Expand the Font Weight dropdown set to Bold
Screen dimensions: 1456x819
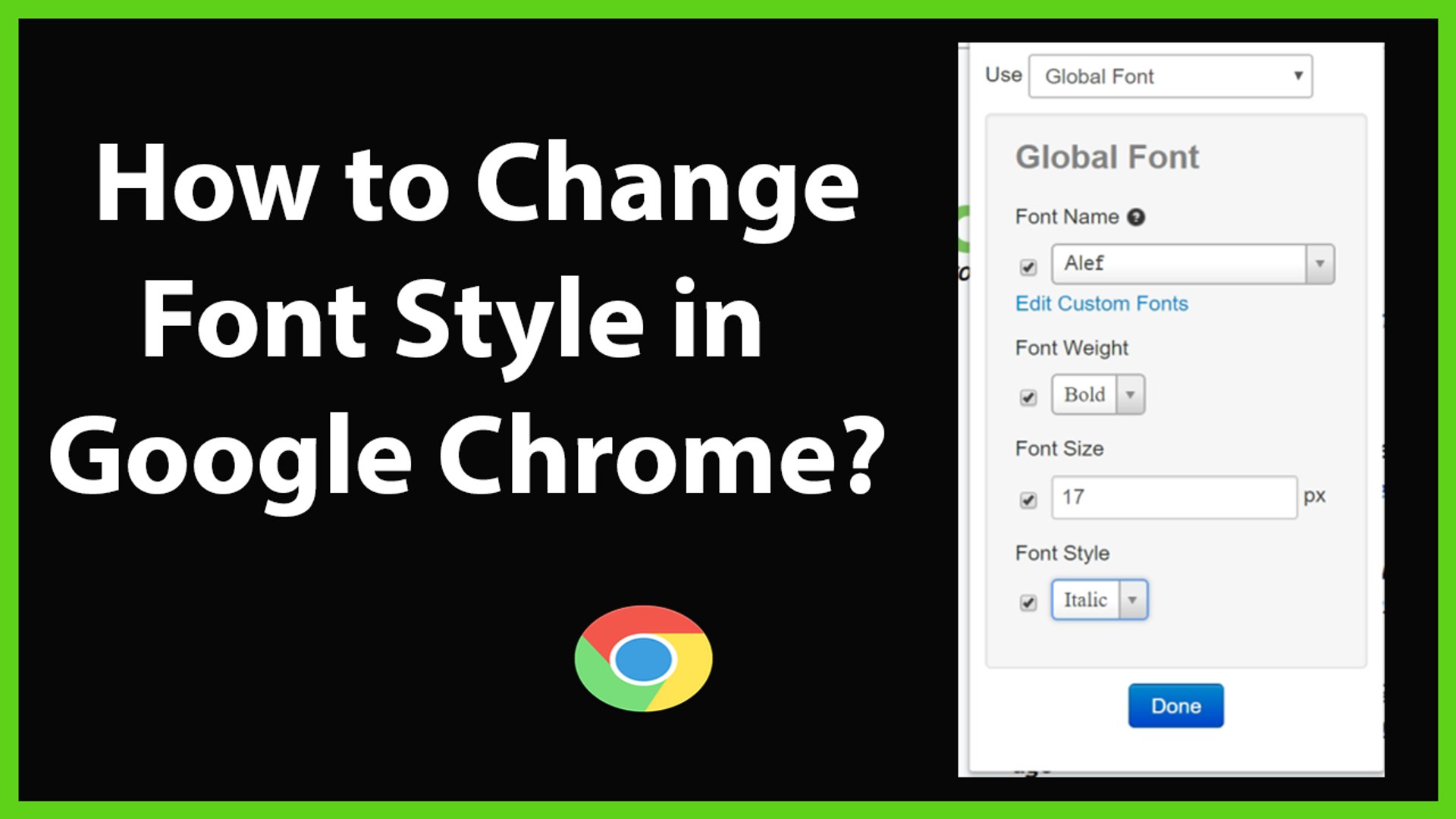[1131, 394]
